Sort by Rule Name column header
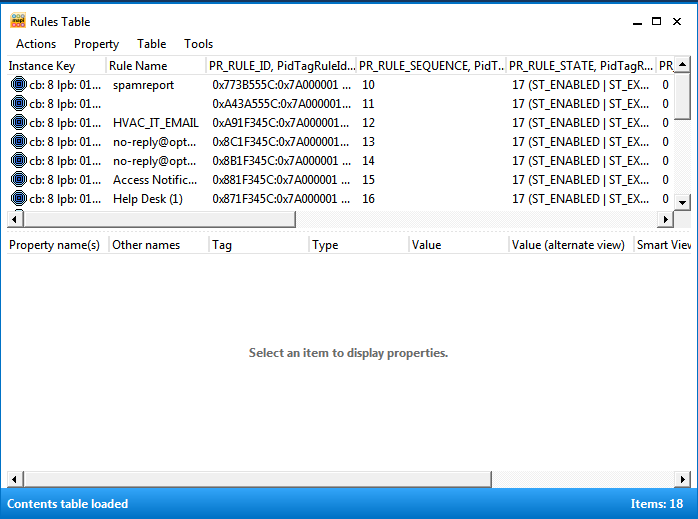The width and height of the screenshot is (698, 519). coord(156,66)
